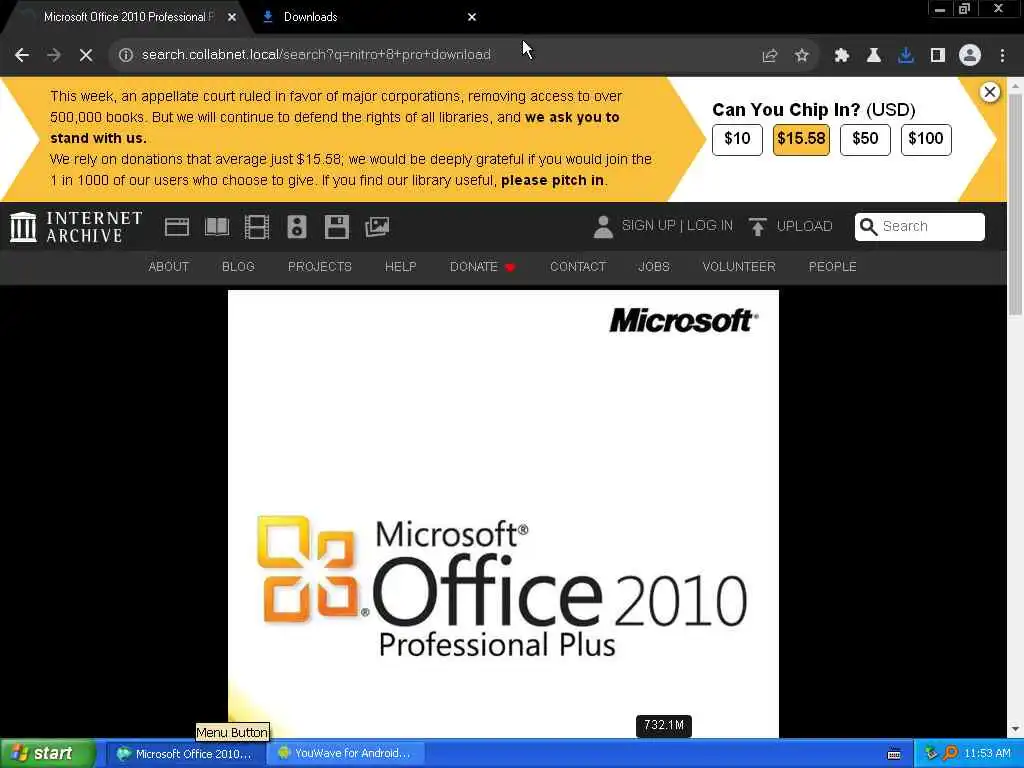The width and height of the screenshot is (1024, 768).
Task: Open the Chrome three-dot menu
Action: click(x=1002, y=56)
